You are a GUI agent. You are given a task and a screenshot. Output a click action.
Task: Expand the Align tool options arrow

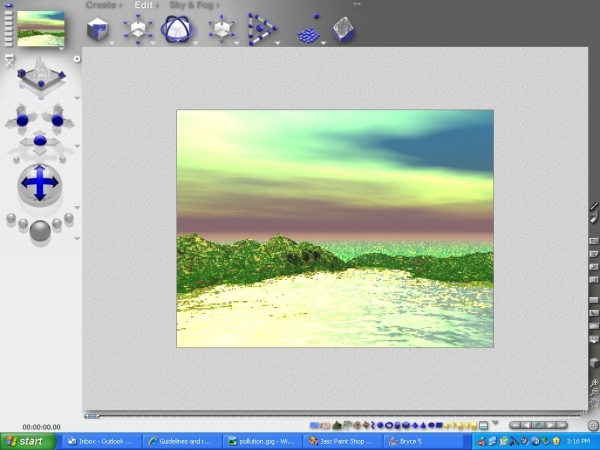click(x=278, y=43)
